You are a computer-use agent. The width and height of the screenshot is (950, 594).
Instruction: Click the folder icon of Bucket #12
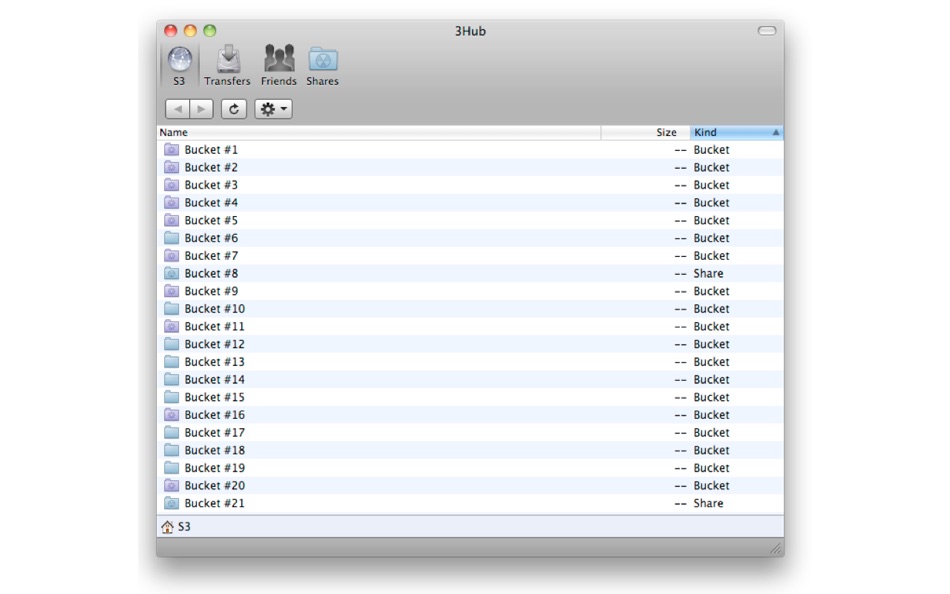tap(171, 344)
